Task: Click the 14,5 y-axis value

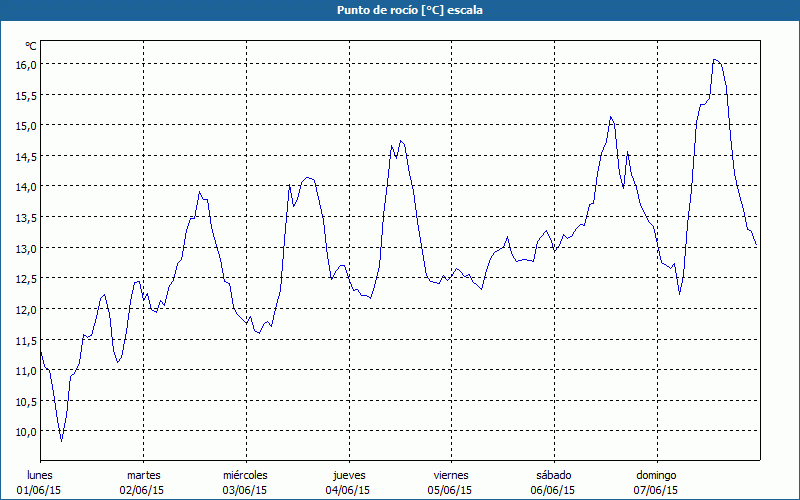Action: click(26, 156)
